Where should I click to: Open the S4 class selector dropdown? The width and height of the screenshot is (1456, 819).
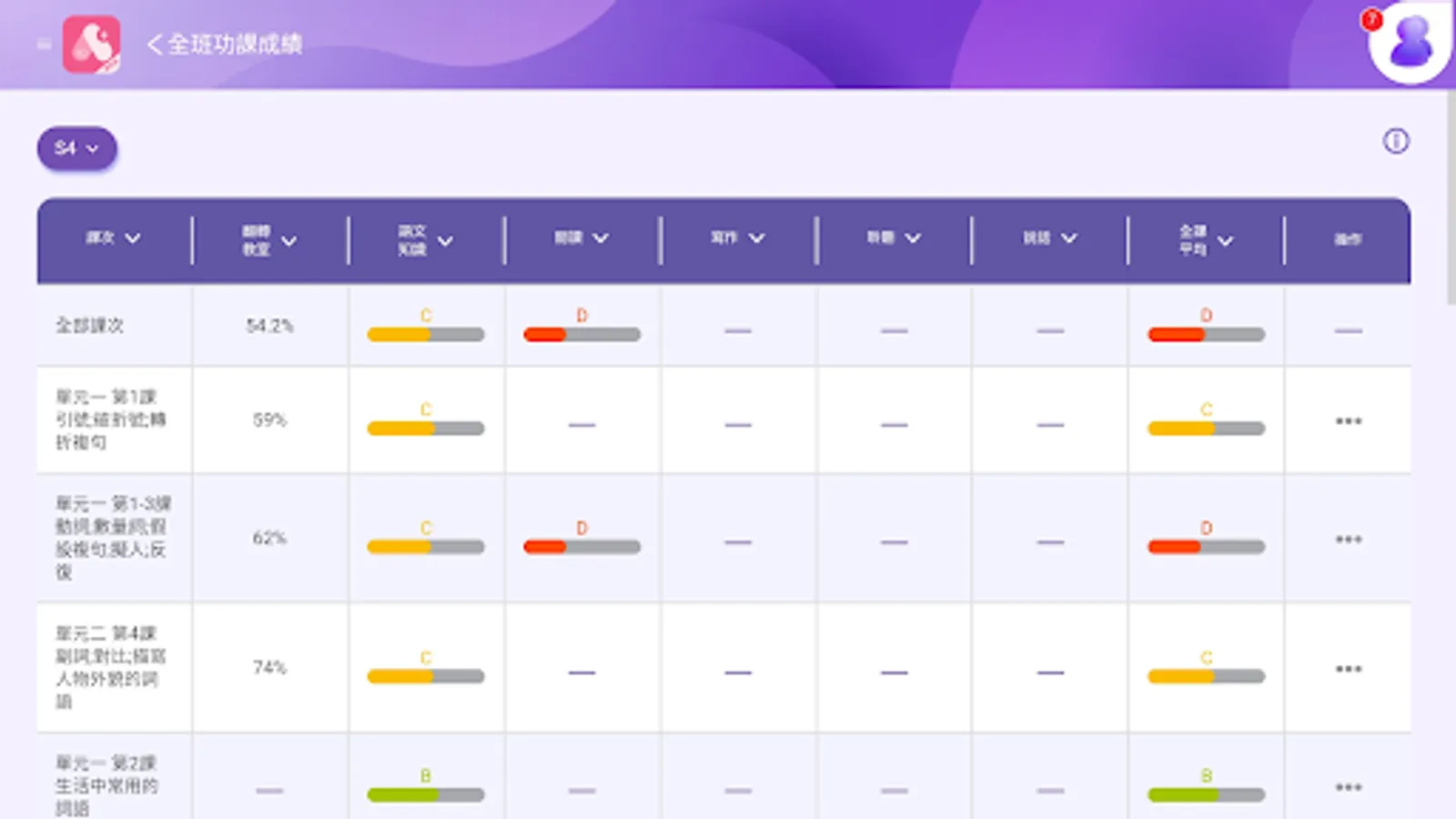[x=76, y=148]
